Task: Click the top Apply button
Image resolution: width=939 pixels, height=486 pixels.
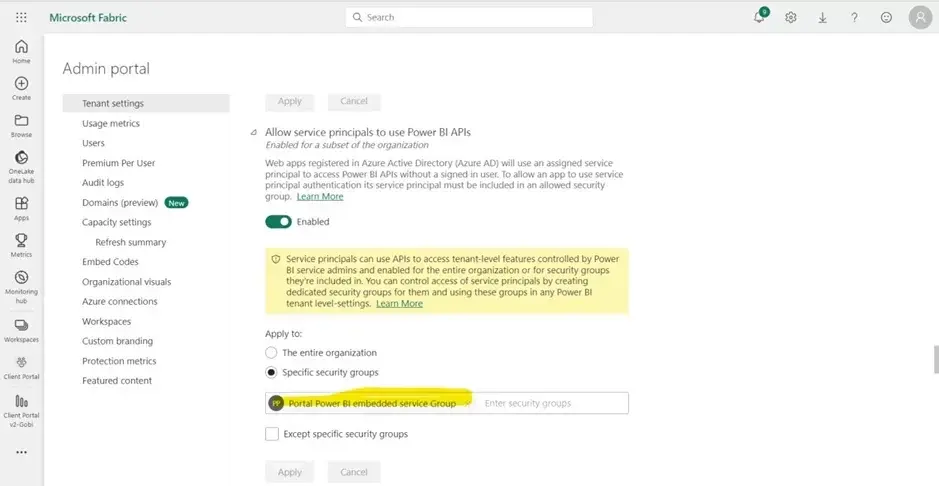Action: point(290,101)
